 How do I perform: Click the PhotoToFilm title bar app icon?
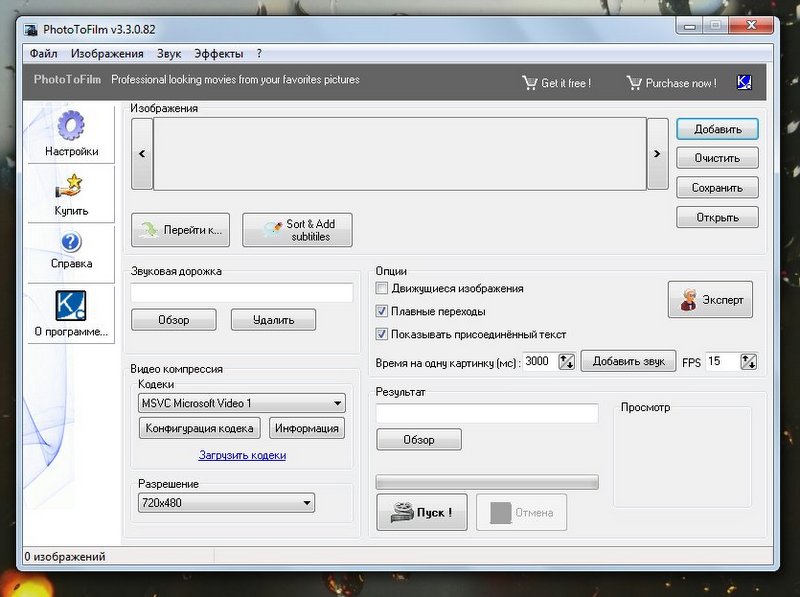[31, 30]
